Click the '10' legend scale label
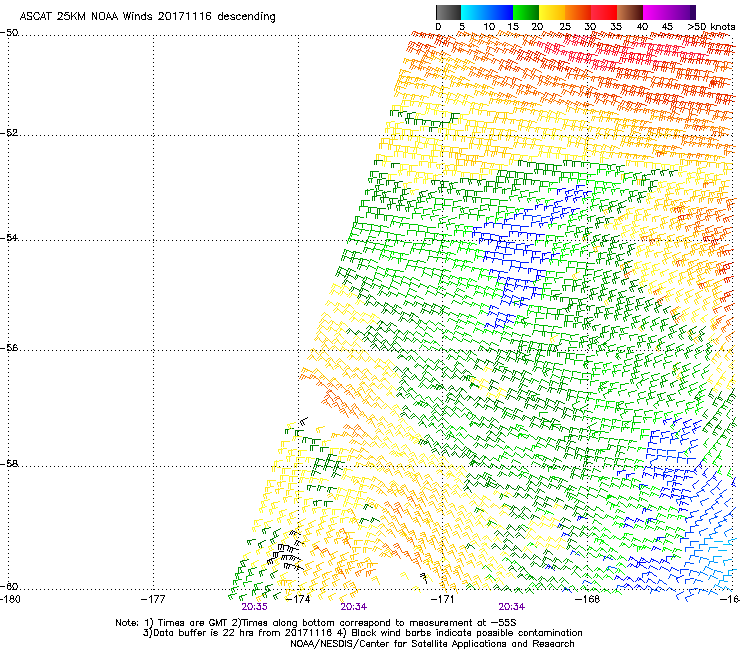 pyautogui.click(x=489, y=27)
